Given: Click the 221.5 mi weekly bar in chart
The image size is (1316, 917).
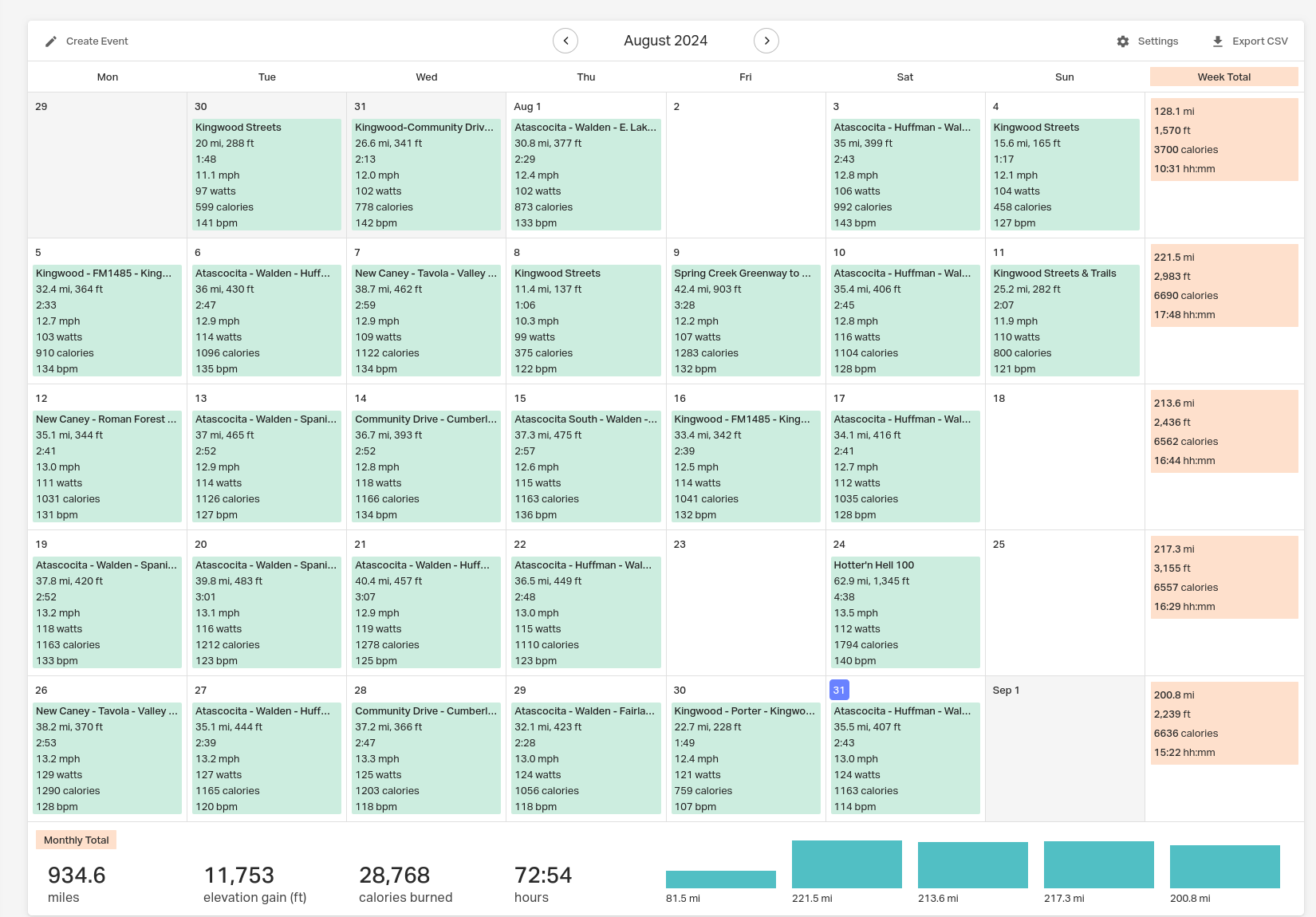Looking at the screenshot, I should tap(847, 864).
